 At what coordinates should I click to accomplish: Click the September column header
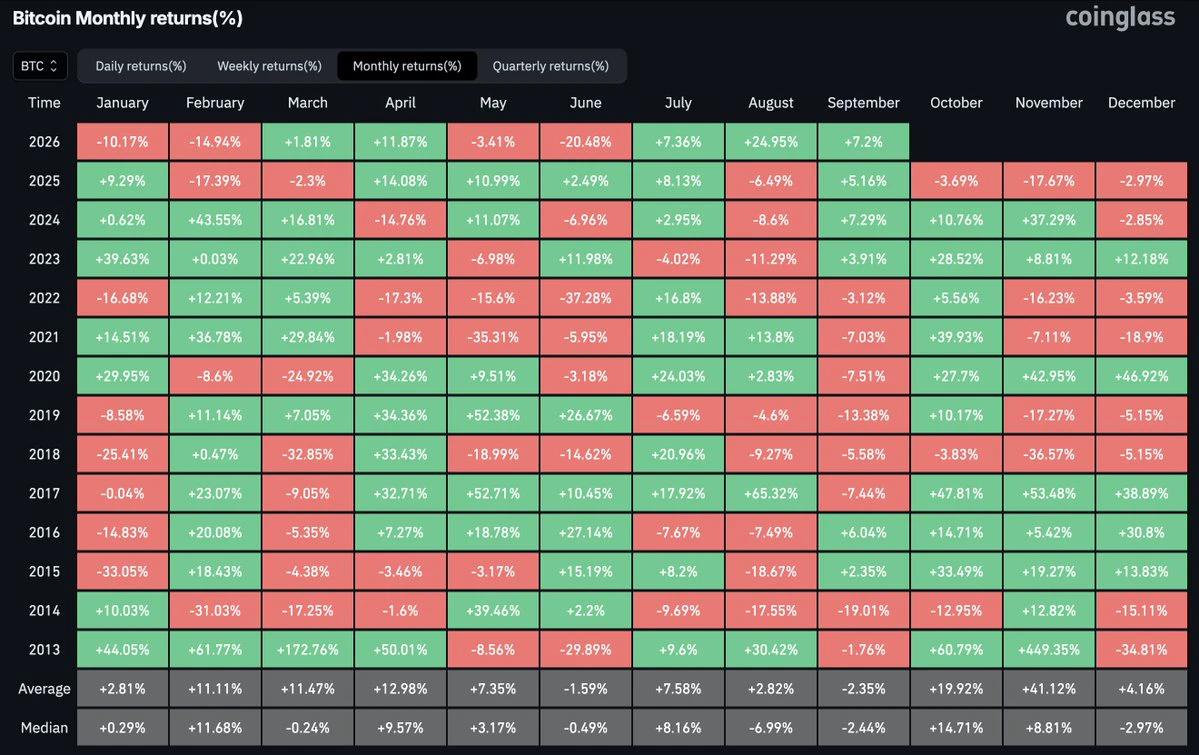coord(863,103)
